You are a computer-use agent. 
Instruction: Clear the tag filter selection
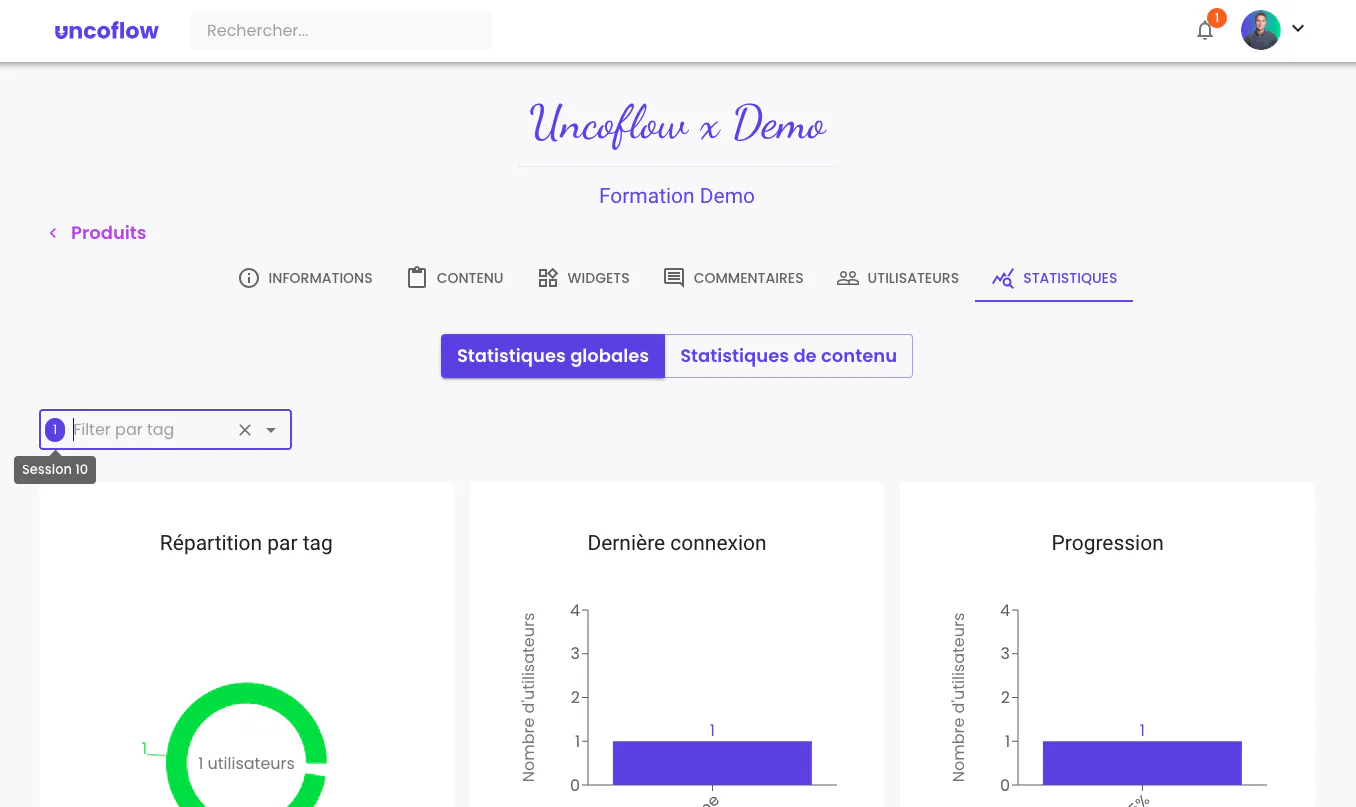(245, 430)
